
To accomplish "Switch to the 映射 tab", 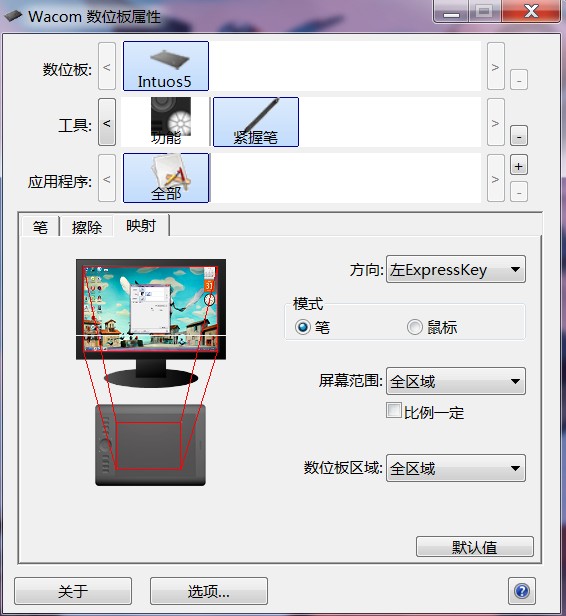I will tap(141, 225).
